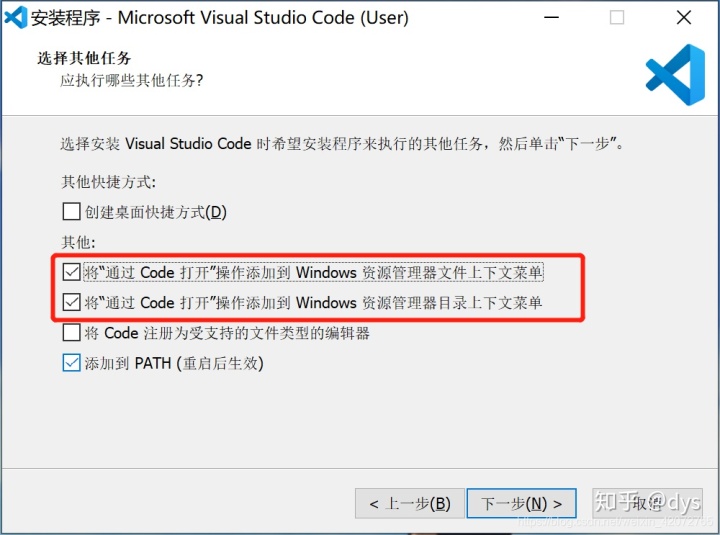Click the VS Code icon in title bar
This screenshot has width=720, height=535.
point(15,17)
